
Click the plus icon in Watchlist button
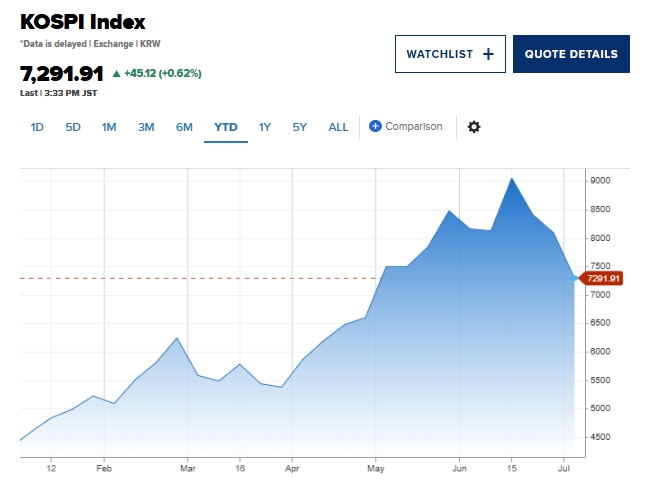click(x=488, y=54)
